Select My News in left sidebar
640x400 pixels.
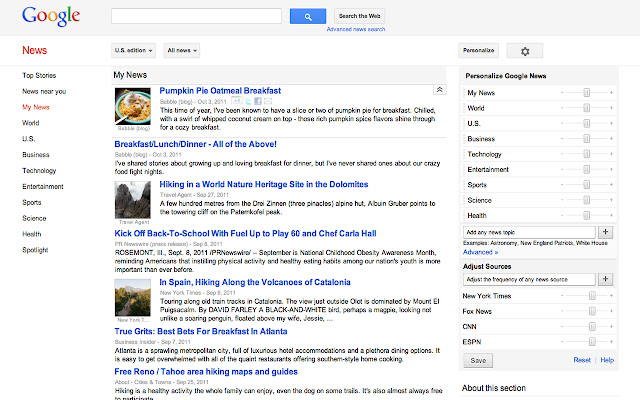pyautogui.click(x=36, y=107)
